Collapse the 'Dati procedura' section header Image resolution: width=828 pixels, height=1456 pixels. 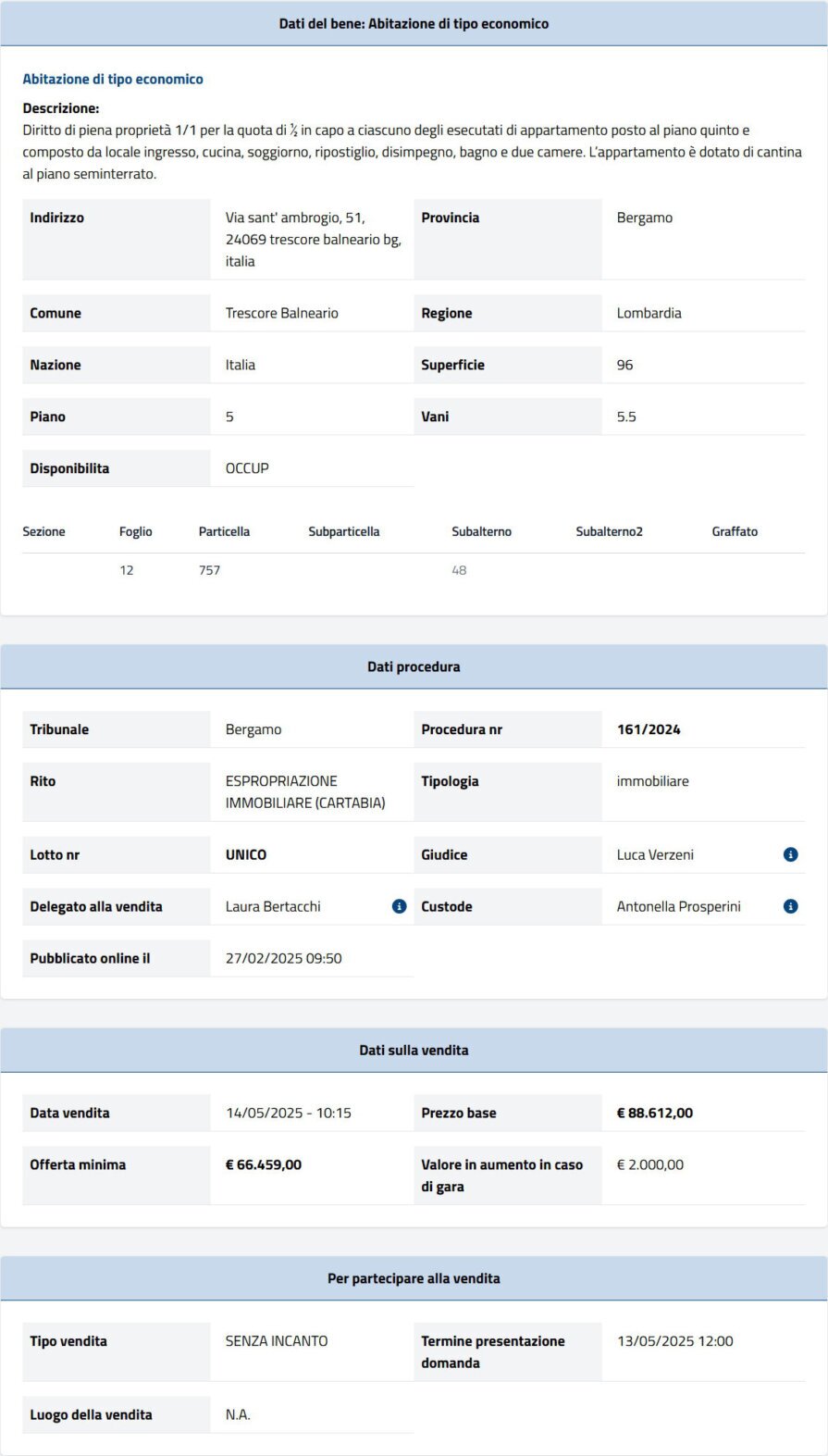(x=414, y=666)
